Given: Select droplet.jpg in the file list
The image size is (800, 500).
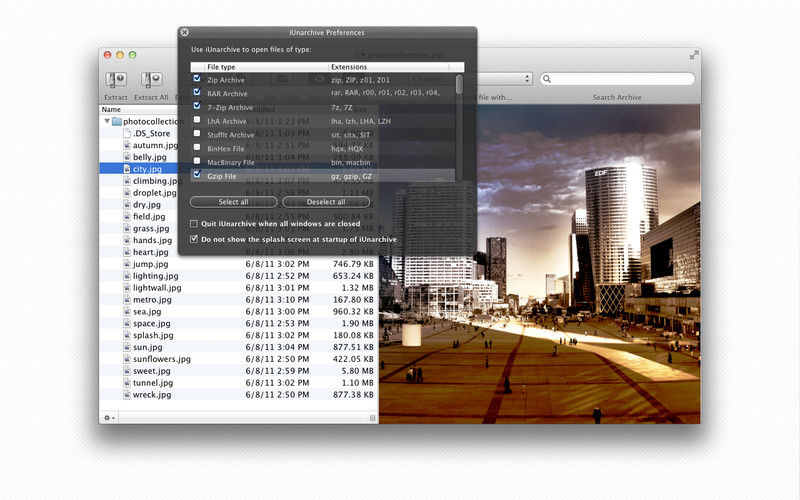Looking at the screenshot, I should pos(155,193).
